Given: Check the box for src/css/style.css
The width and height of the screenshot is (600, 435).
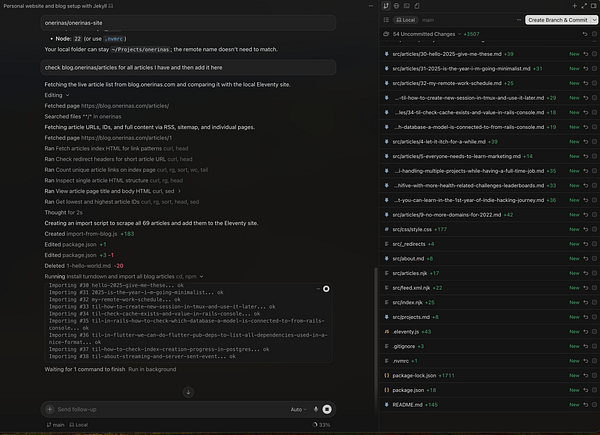Looking at the screenshot, I should pyautogui.click(x=595, y=229).
